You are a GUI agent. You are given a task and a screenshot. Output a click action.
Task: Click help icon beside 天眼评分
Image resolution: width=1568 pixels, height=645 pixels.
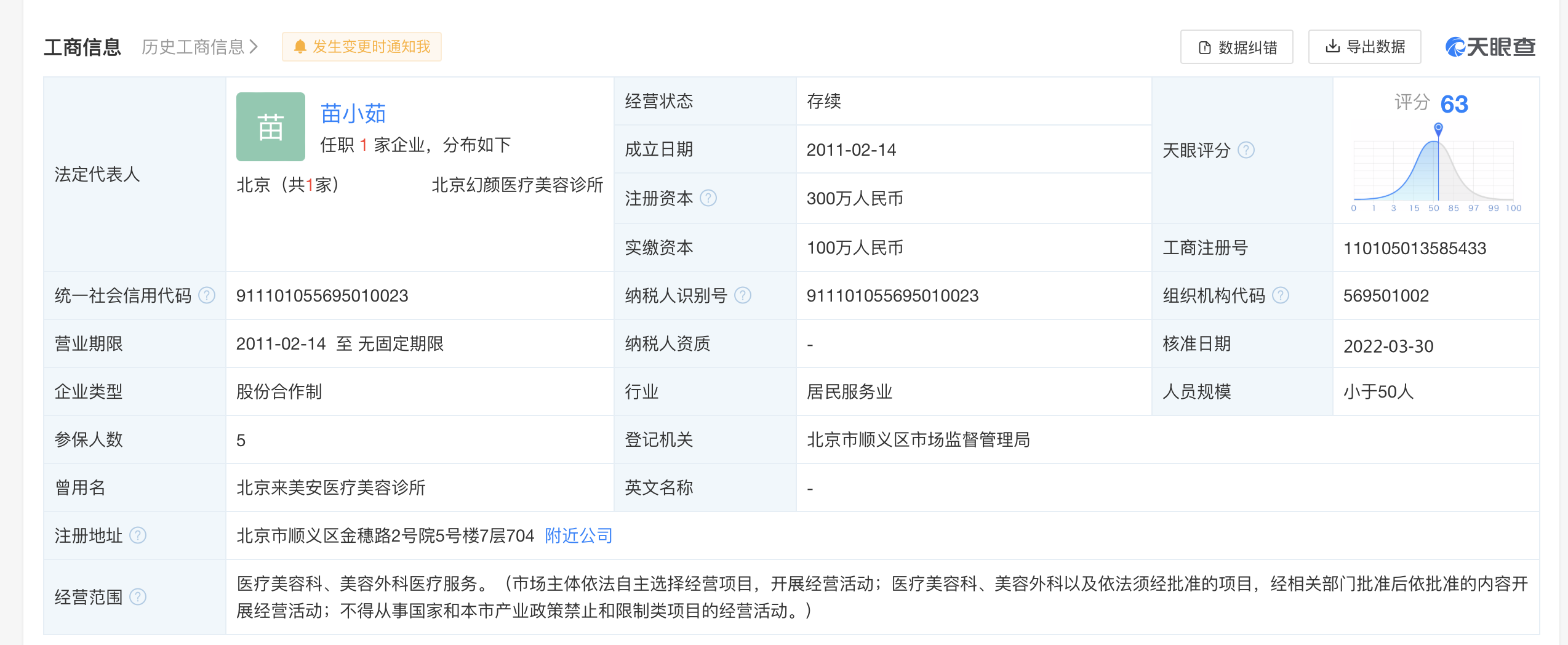[1246, 150]
